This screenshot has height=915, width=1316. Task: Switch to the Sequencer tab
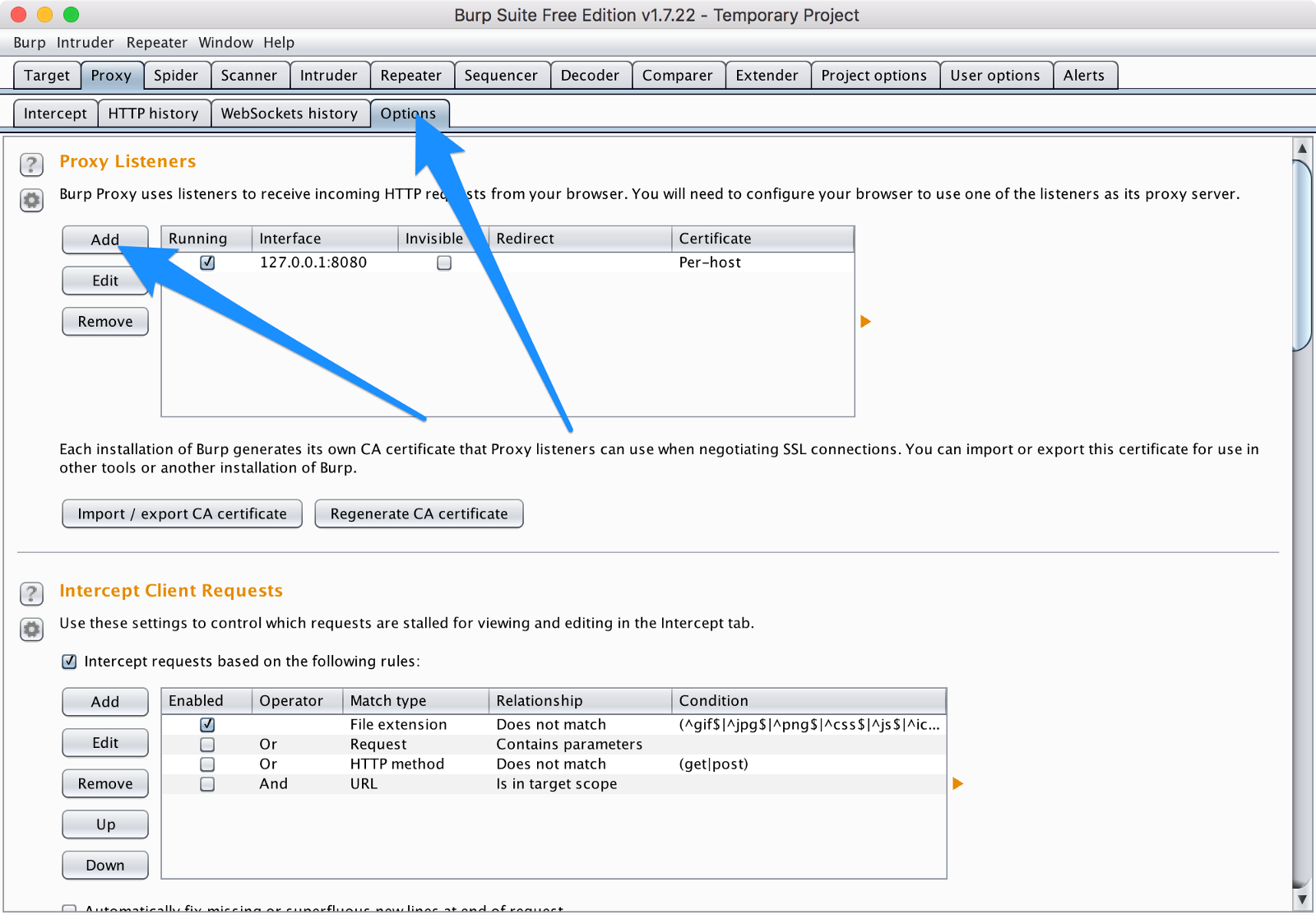click(501, 75)
